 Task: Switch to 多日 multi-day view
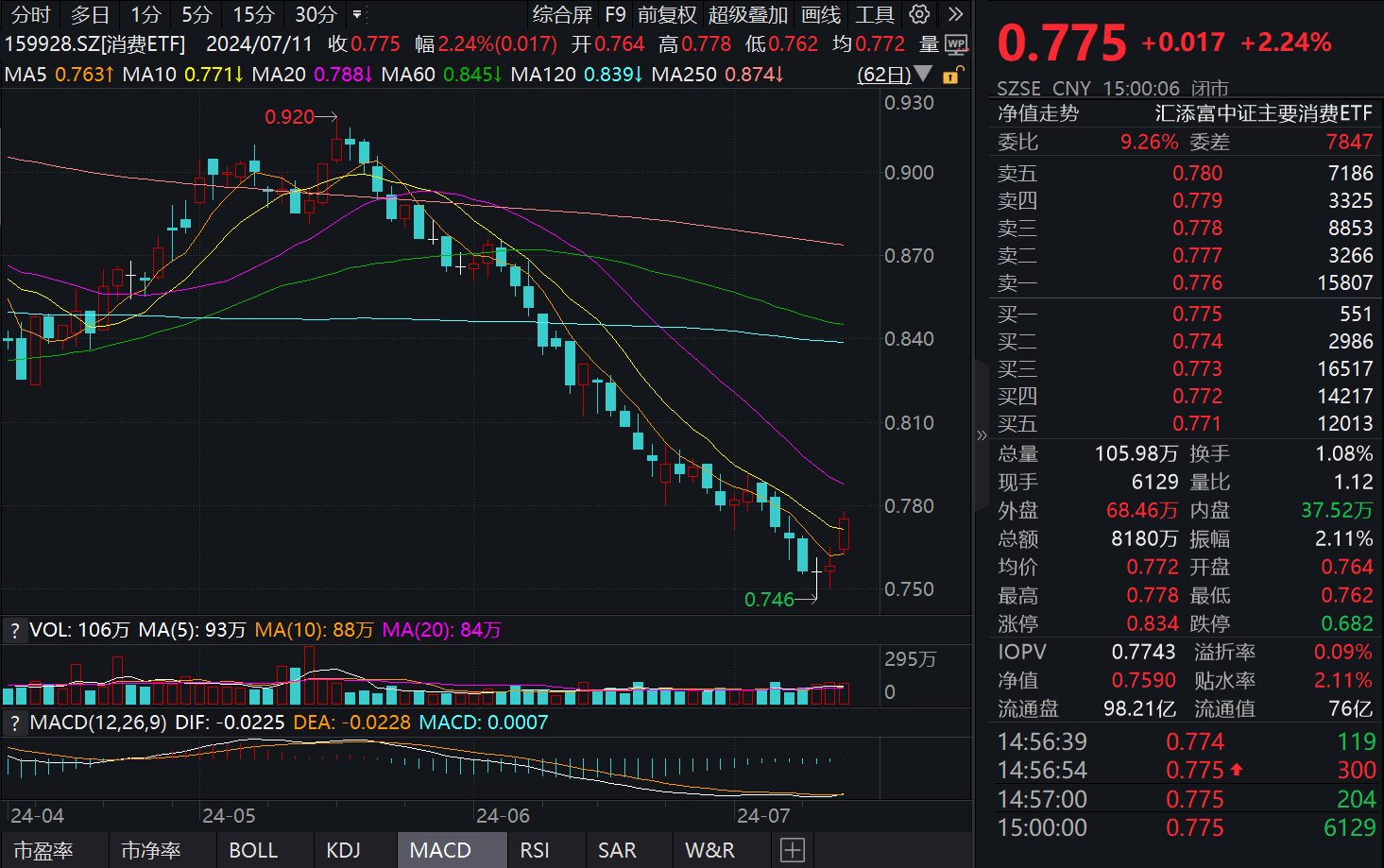(90, 14)
